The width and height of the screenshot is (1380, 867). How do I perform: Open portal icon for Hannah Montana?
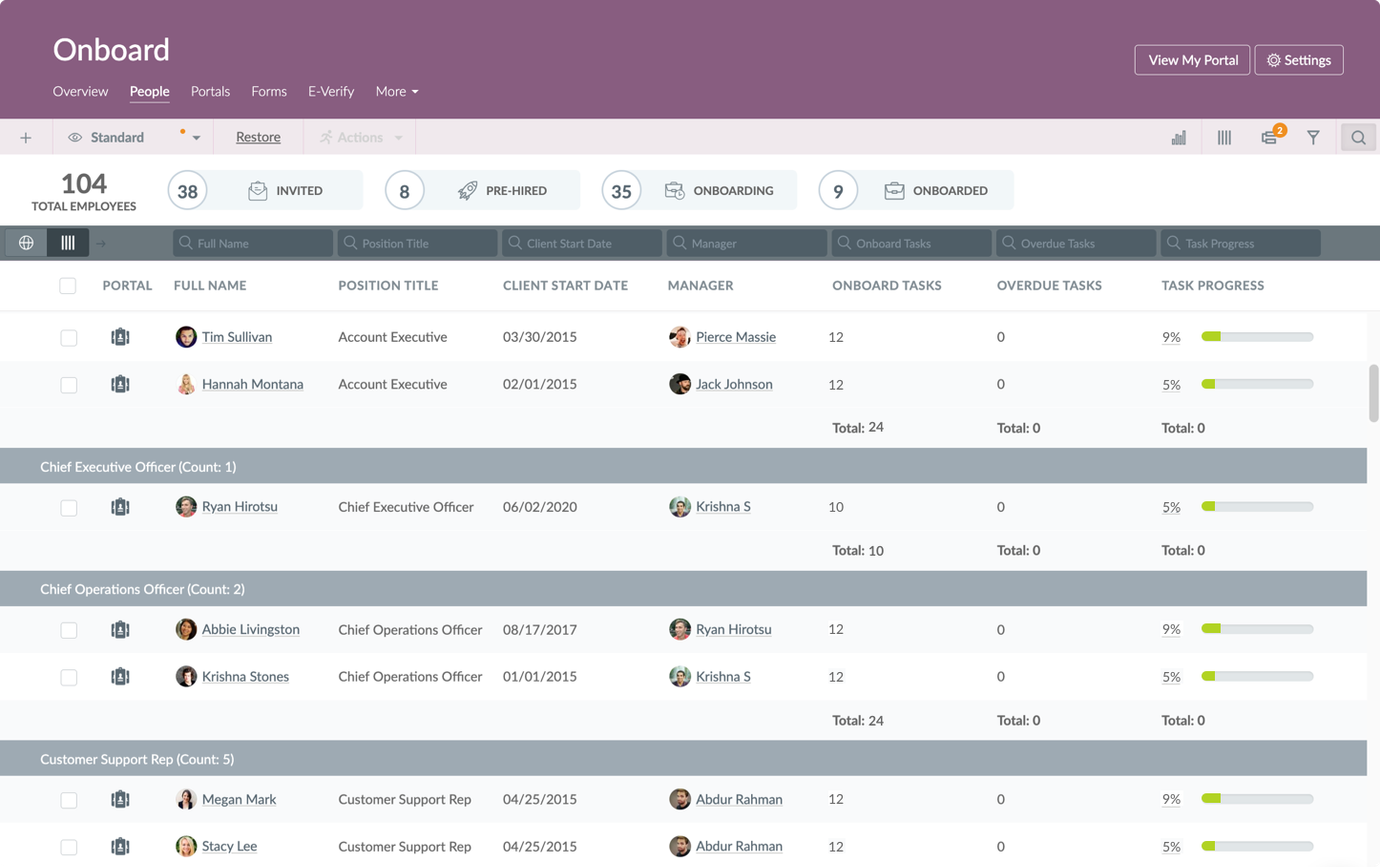coord(120,384)
